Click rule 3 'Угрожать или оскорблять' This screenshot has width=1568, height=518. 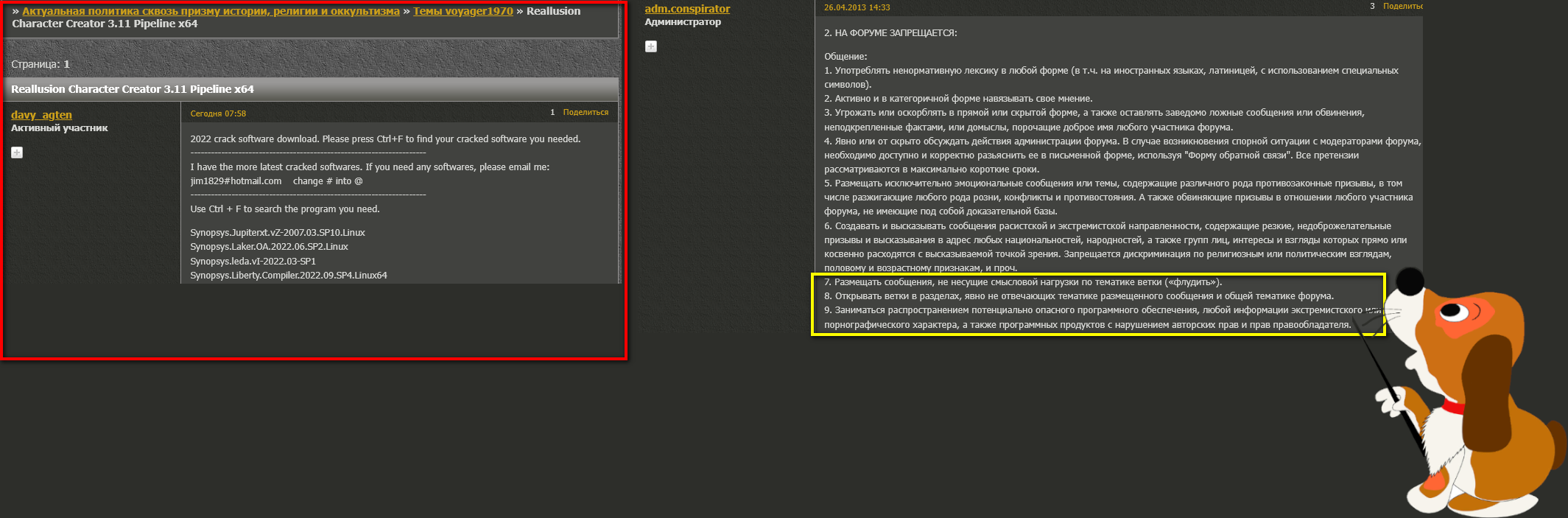pyautogui.click(x=1094, y=120)
